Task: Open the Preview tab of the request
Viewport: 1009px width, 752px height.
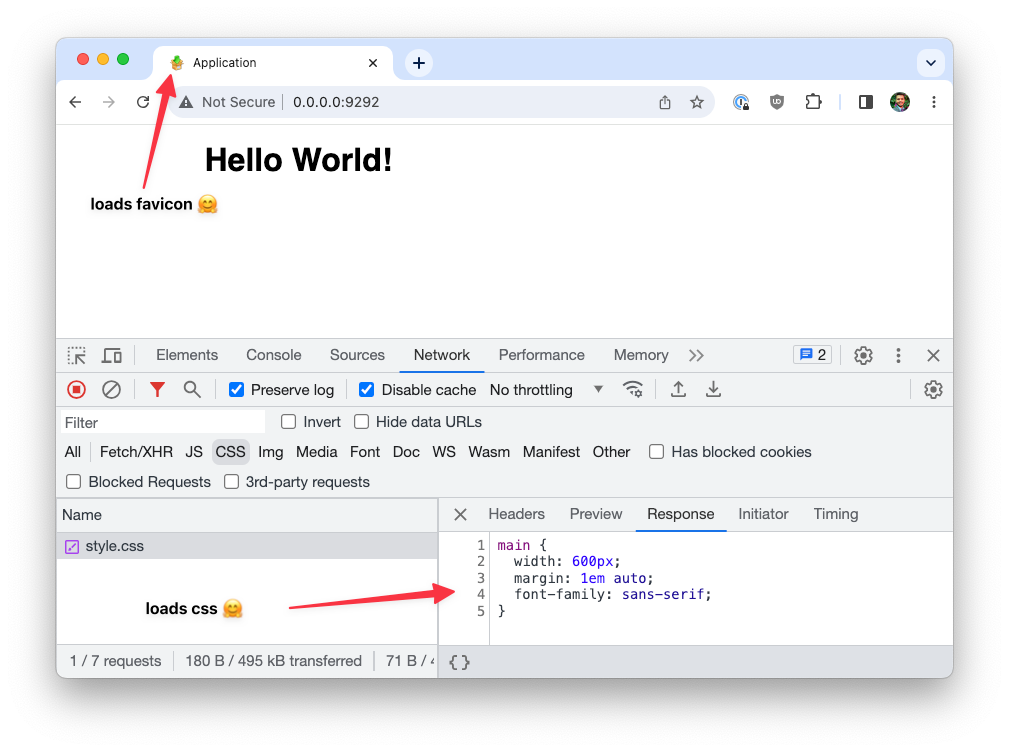Action: click(x=596, y=514)
